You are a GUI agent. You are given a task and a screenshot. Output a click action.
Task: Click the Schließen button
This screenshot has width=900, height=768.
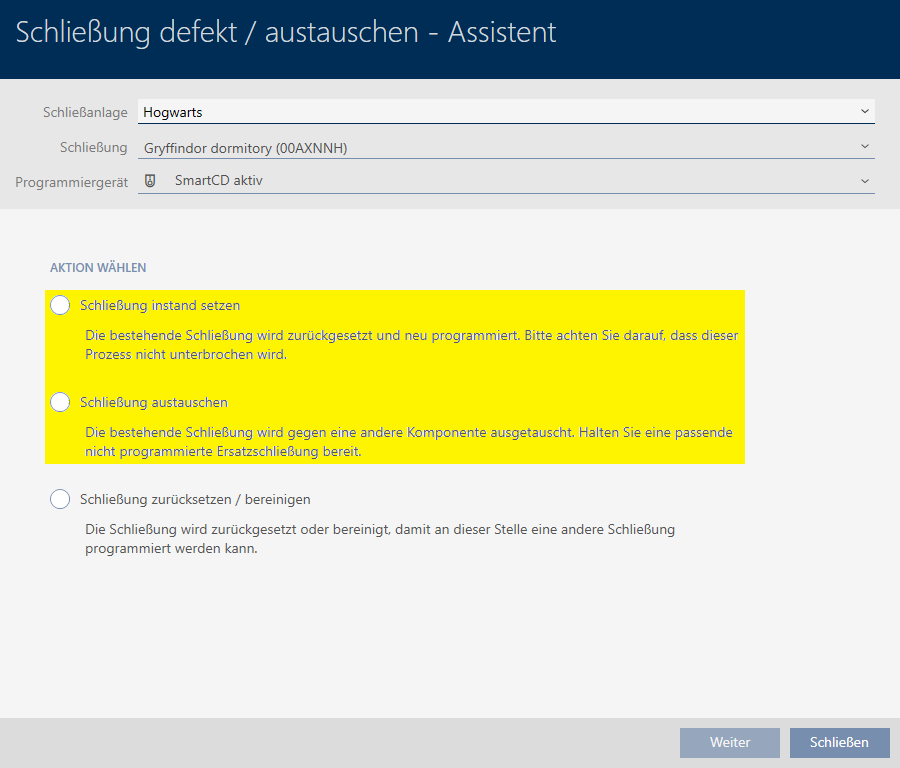pyautogui.click(x=839, y=742)
